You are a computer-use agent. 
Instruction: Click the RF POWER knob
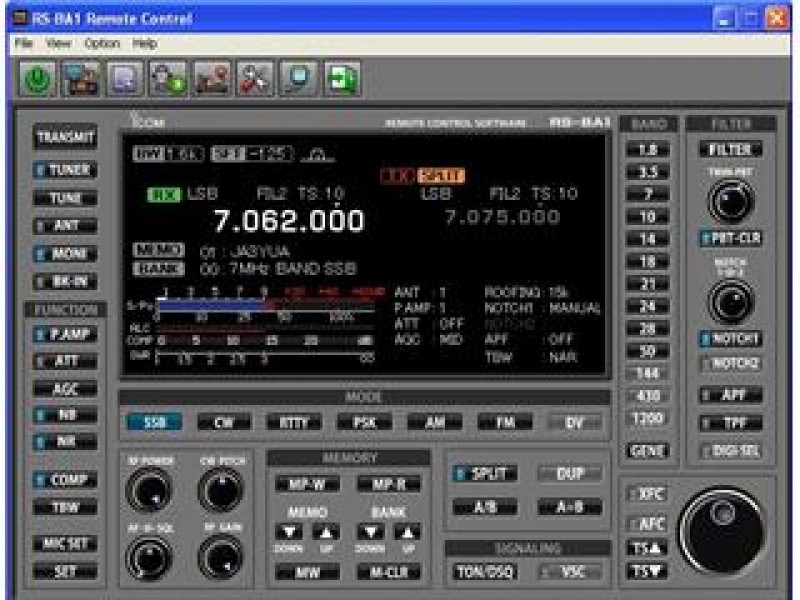[149, 490]
